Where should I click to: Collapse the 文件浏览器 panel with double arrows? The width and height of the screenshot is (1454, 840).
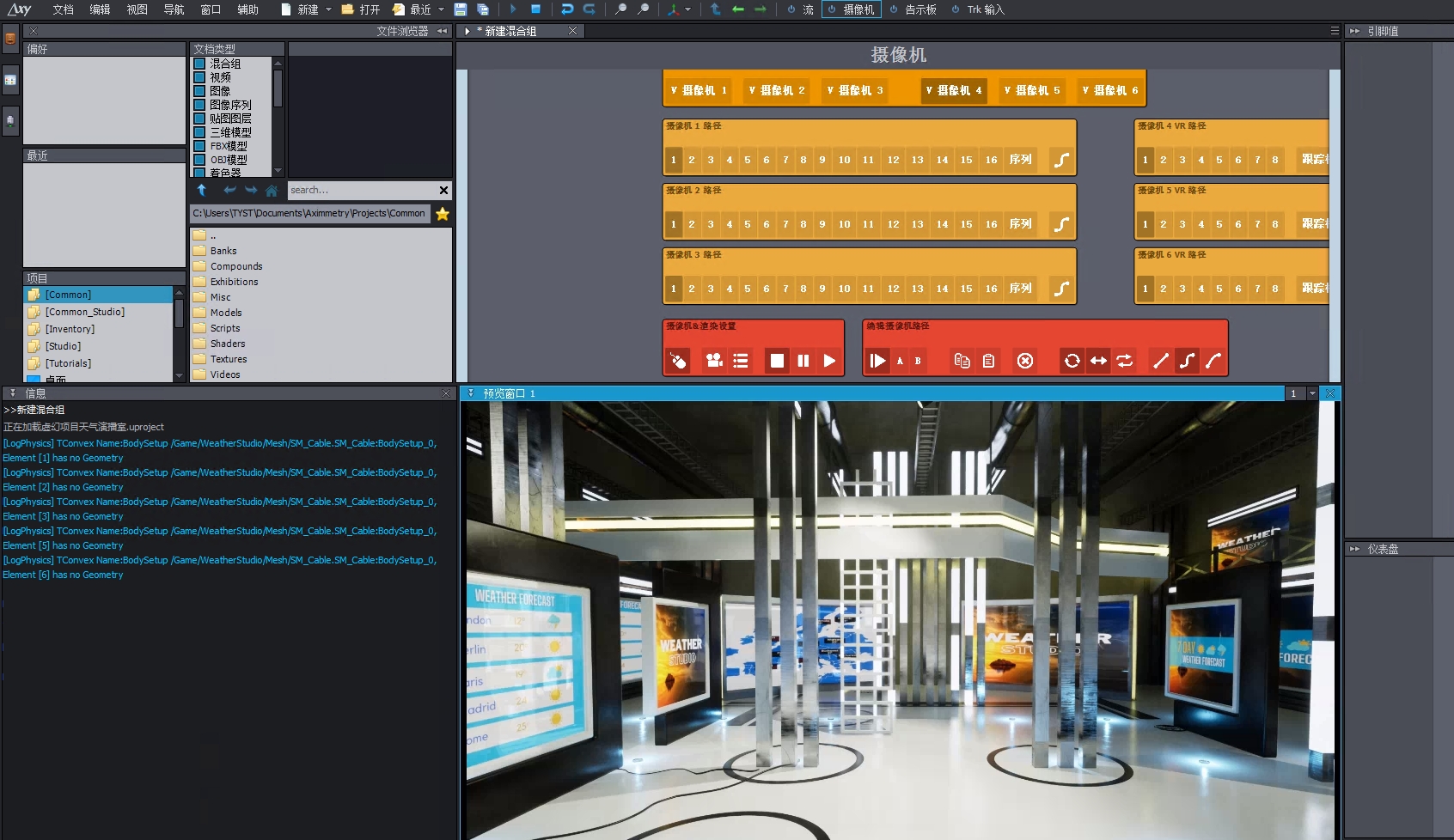tap(443, 31)
